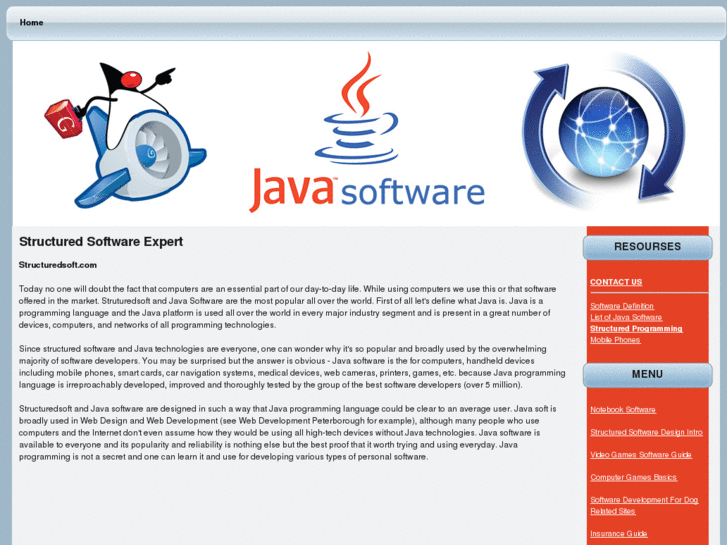This screenshot has width=727, height=545.
Task: Click the Java software logo
Action: point(367,132)
